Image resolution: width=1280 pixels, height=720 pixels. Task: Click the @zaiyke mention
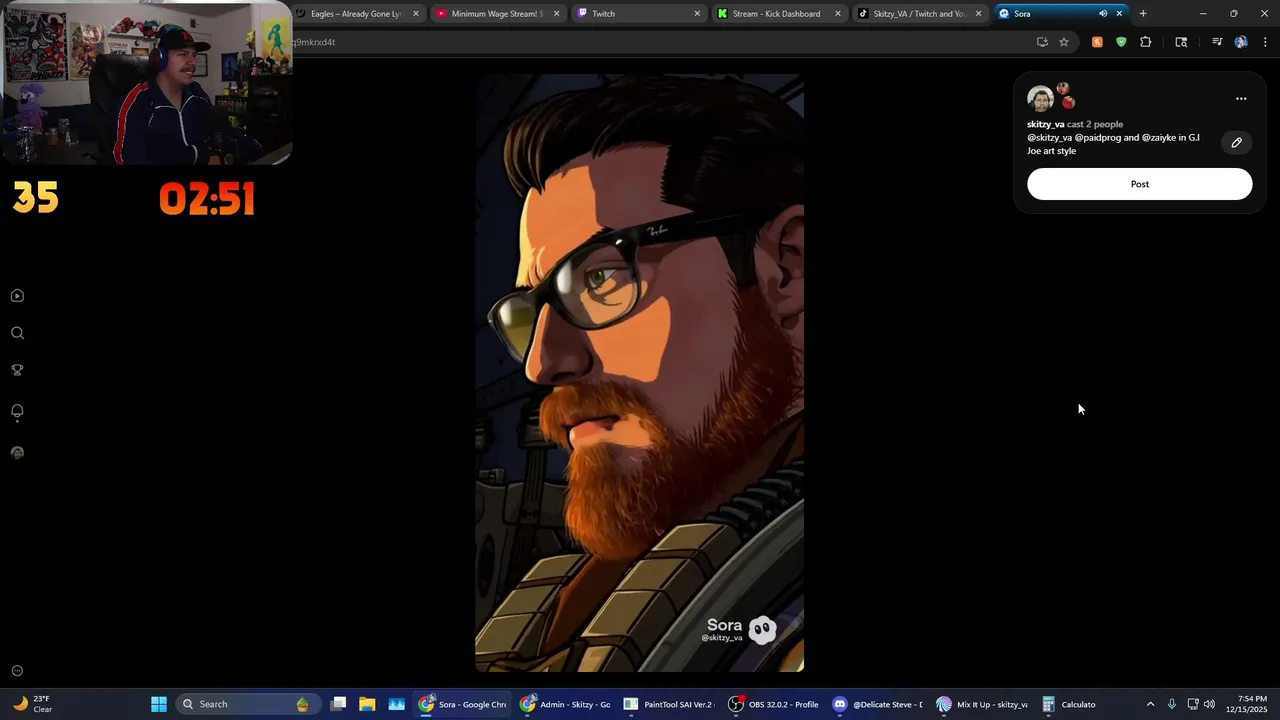[x=1159, y=138]
